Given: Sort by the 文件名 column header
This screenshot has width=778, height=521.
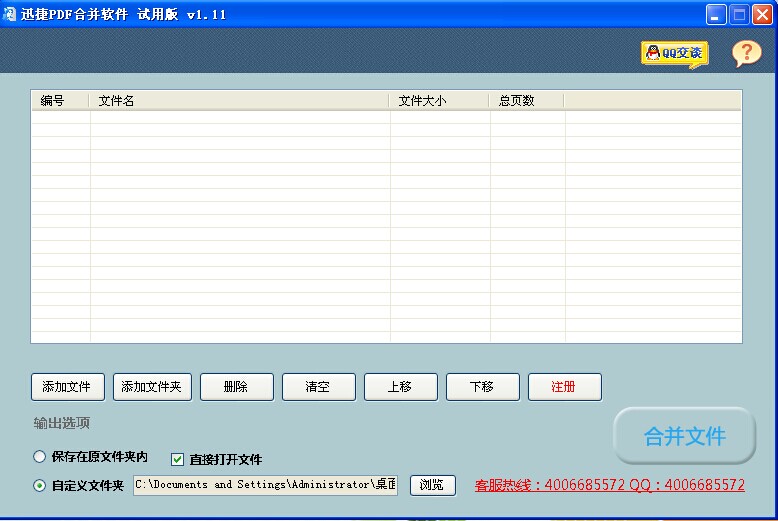Looking at the screenshot, I should pyautogui.click(x=239, y=101).
